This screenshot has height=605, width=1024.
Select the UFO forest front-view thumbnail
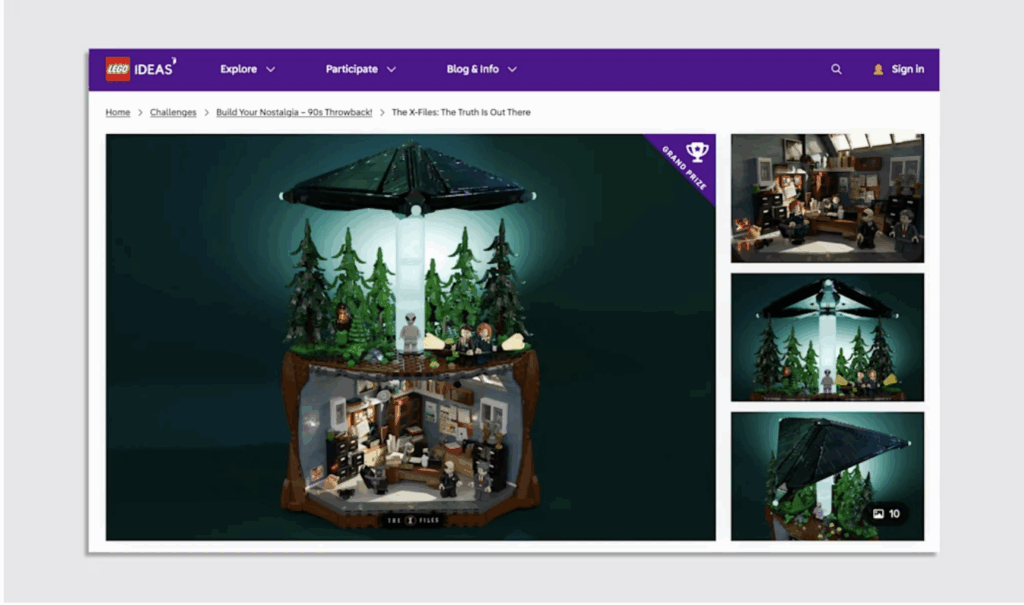coord(827,337)
